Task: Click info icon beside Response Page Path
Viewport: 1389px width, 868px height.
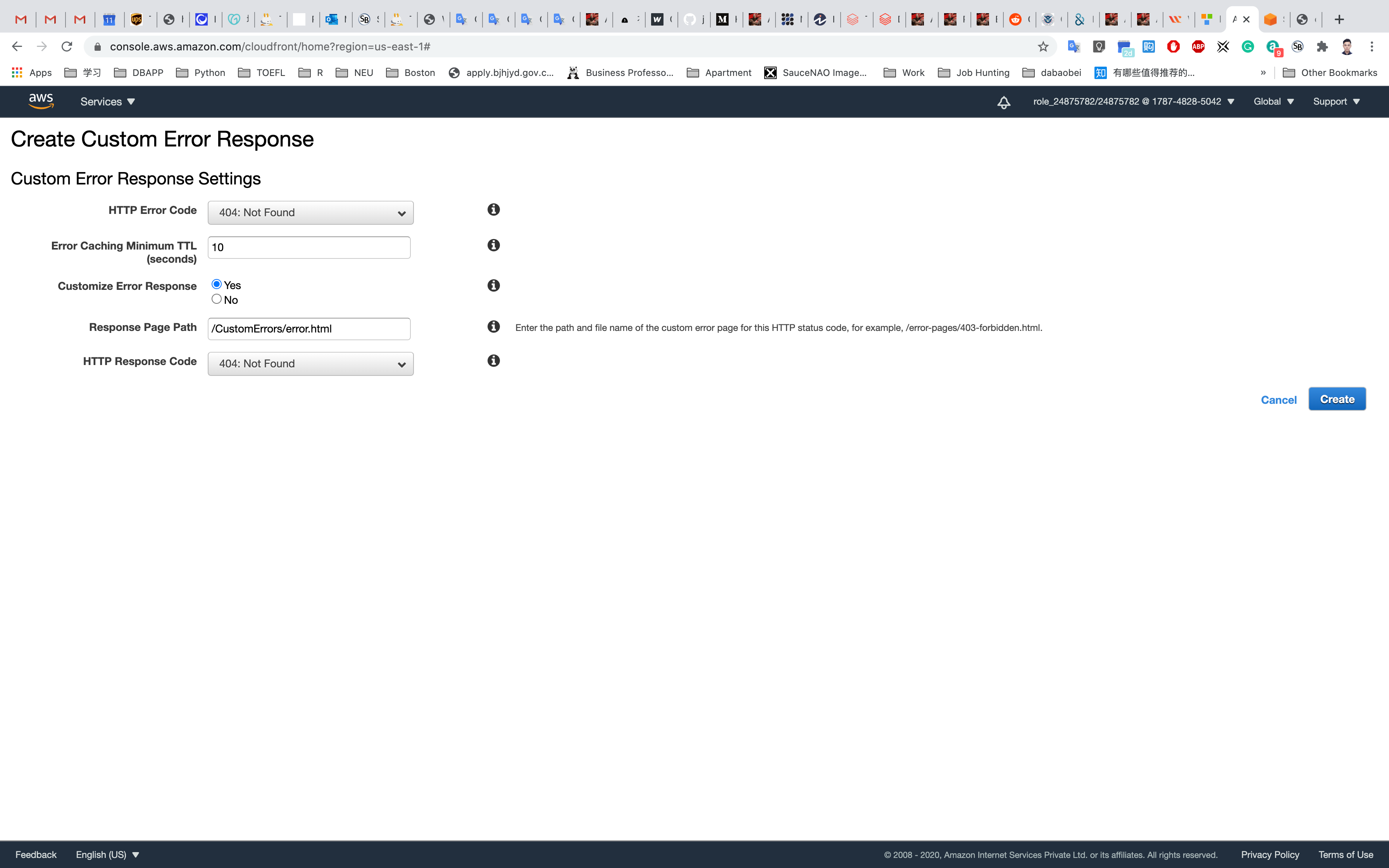Action: click(x=494, y=327)
